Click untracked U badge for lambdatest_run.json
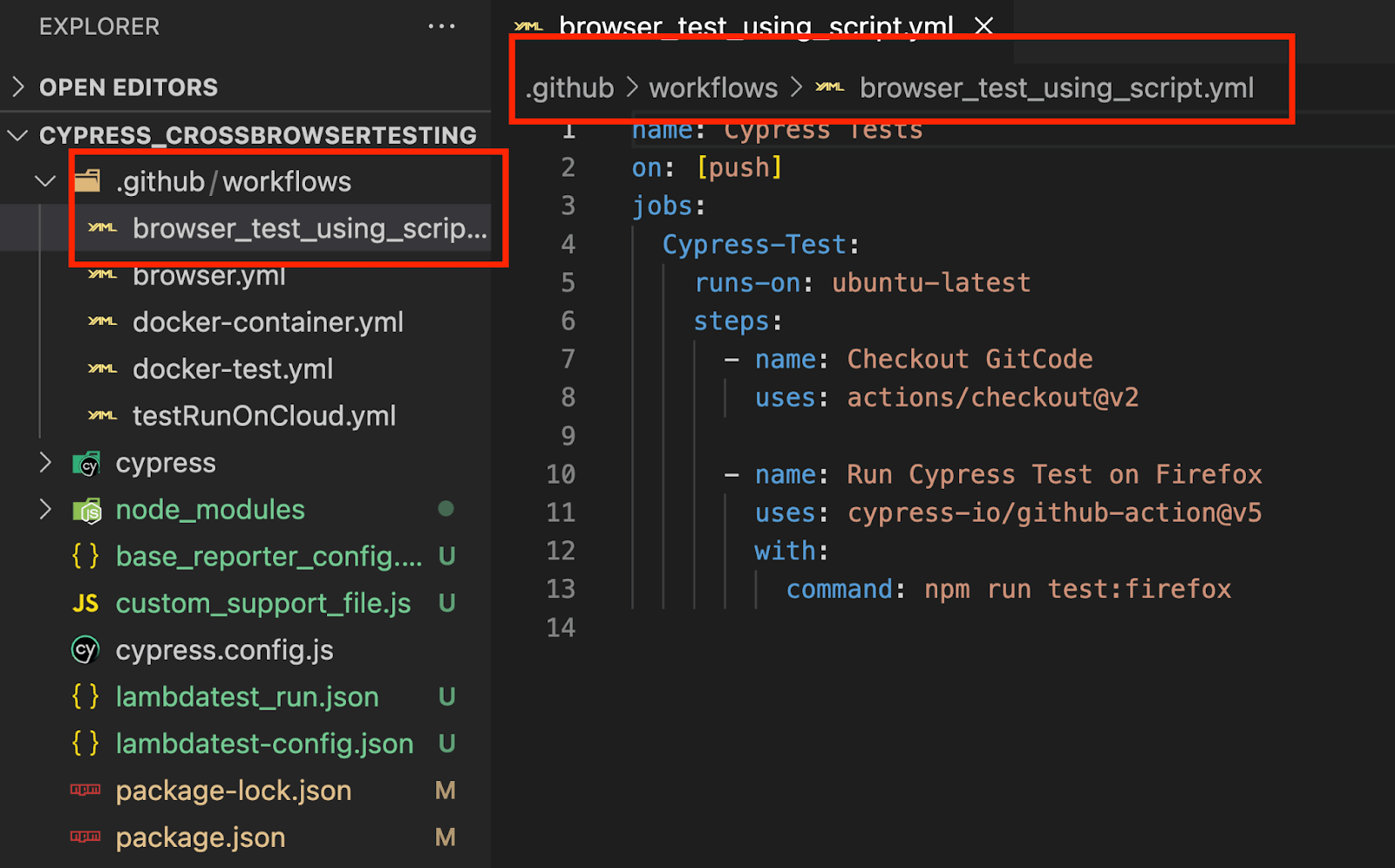The image size is (1395, 868). pyautogui.click(x=446, y=697)
